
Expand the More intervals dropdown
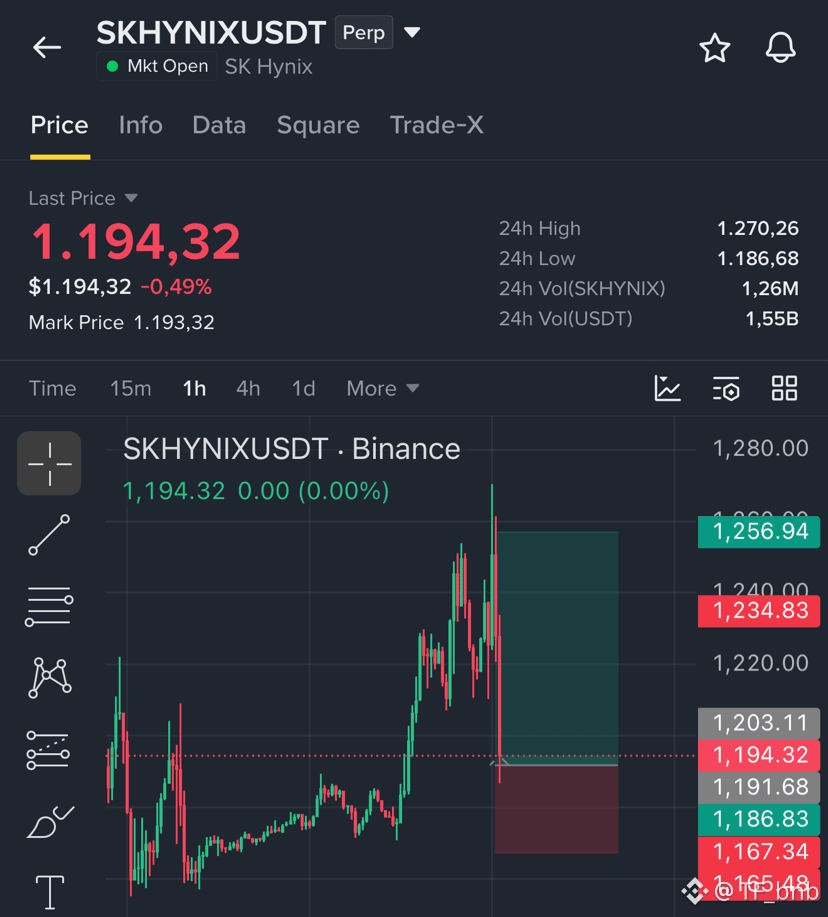click(383, 388)
